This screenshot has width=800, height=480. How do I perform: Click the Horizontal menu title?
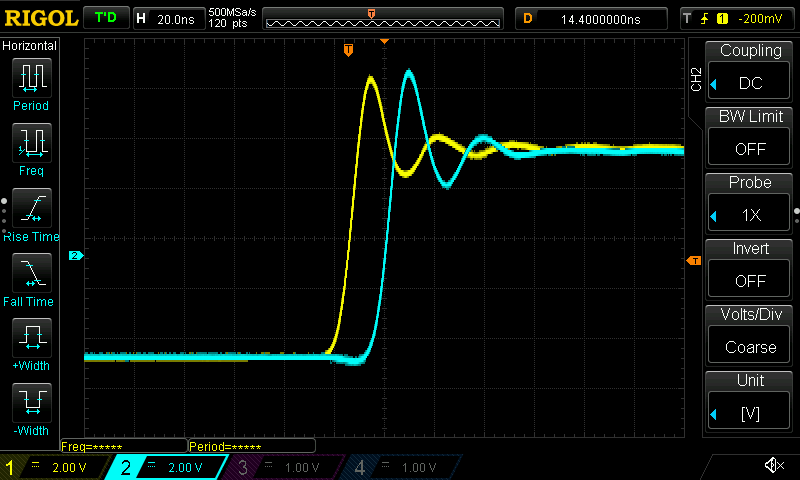click(30, 46)
